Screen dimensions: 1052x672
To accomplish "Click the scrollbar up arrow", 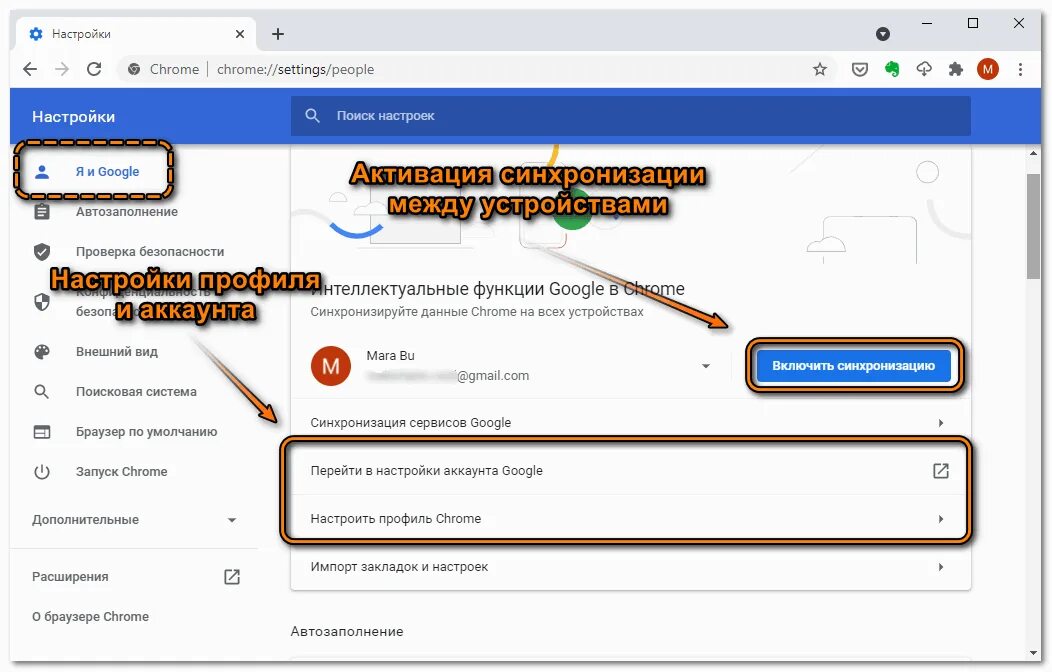I will coord(1033,154).
